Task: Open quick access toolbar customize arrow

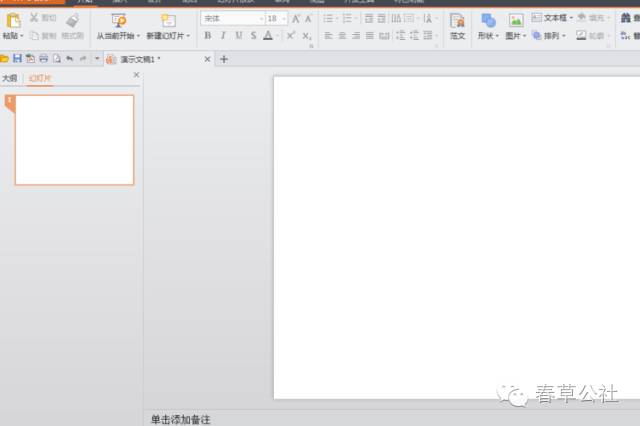Action: pyautogui.click(x=97, y=59)
